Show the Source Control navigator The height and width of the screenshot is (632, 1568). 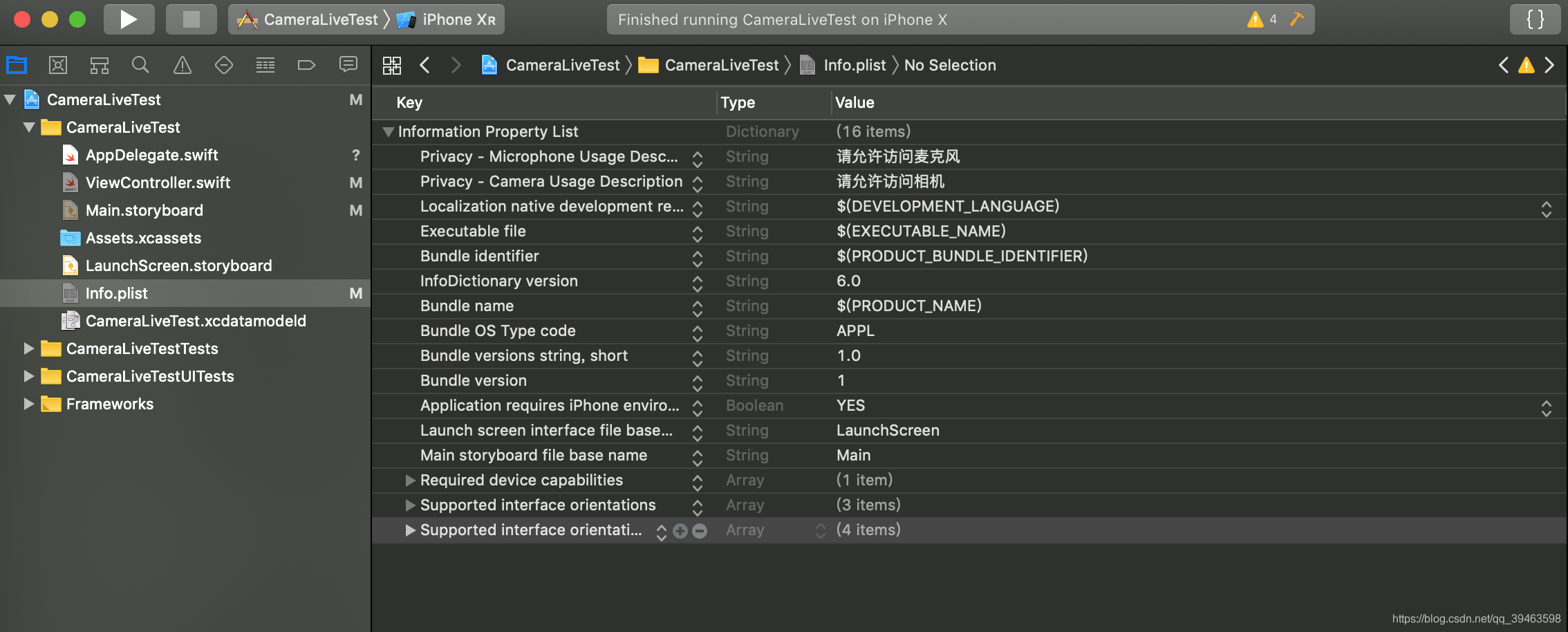58,65
